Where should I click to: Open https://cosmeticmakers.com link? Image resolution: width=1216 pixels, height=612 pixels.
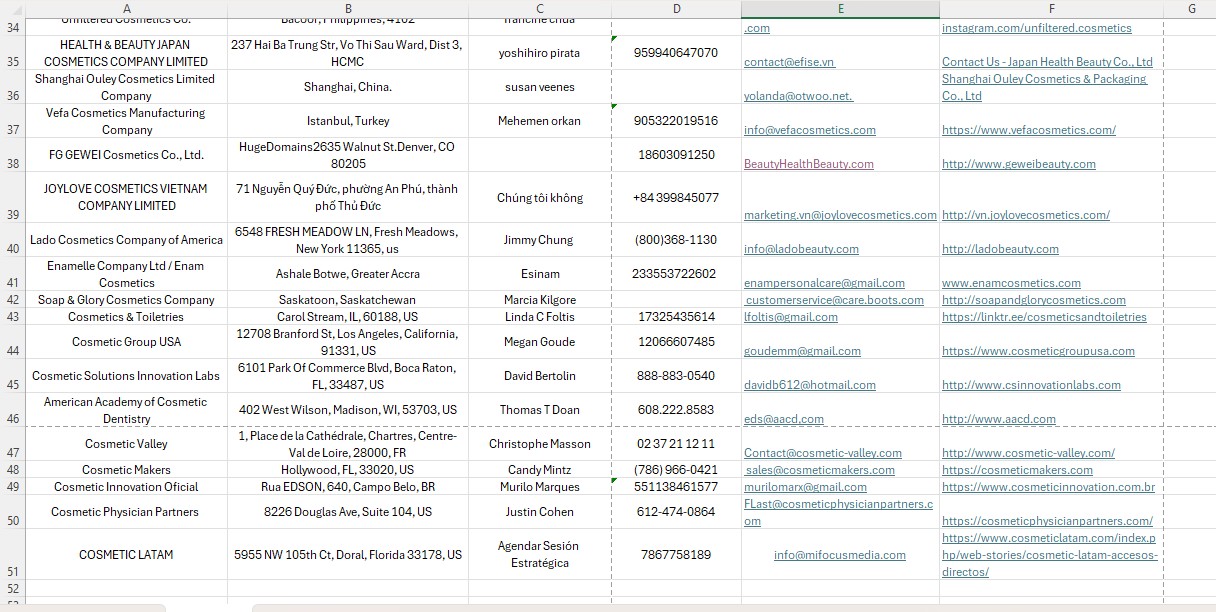(1017, 470)
